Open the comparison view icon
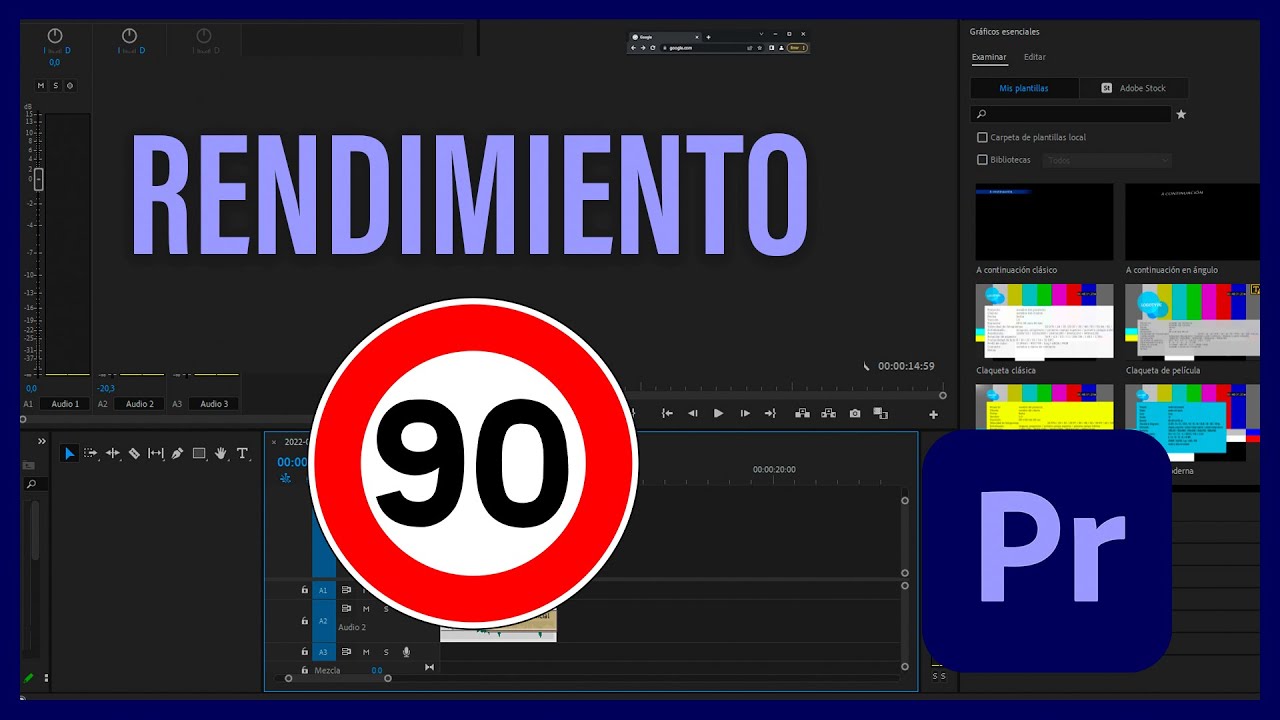 [x=881, y=413]
